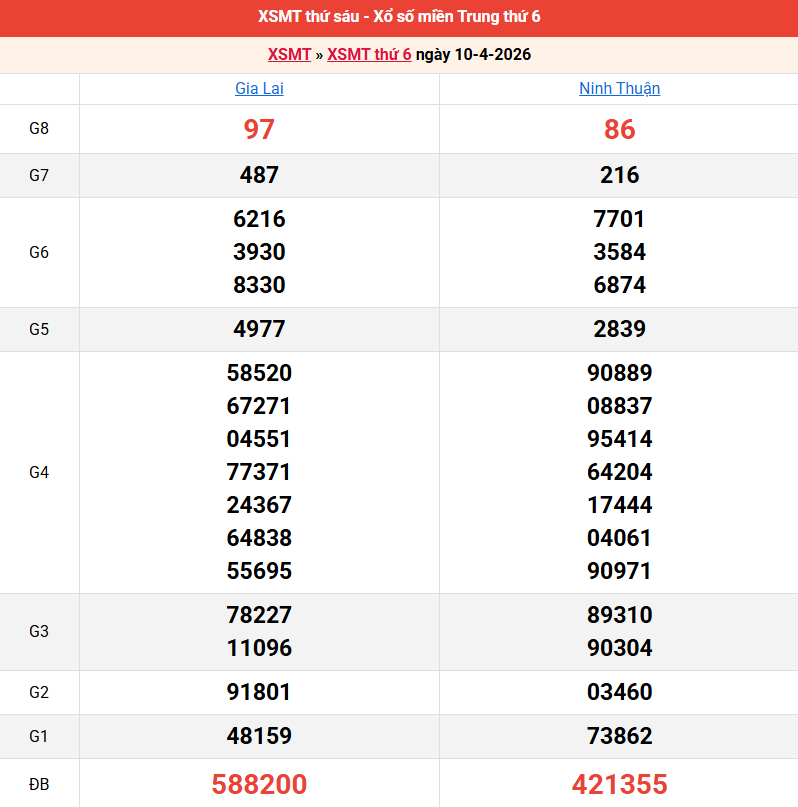Select Ninh Thuận G2 number 03460

click(x=619, y=692)
